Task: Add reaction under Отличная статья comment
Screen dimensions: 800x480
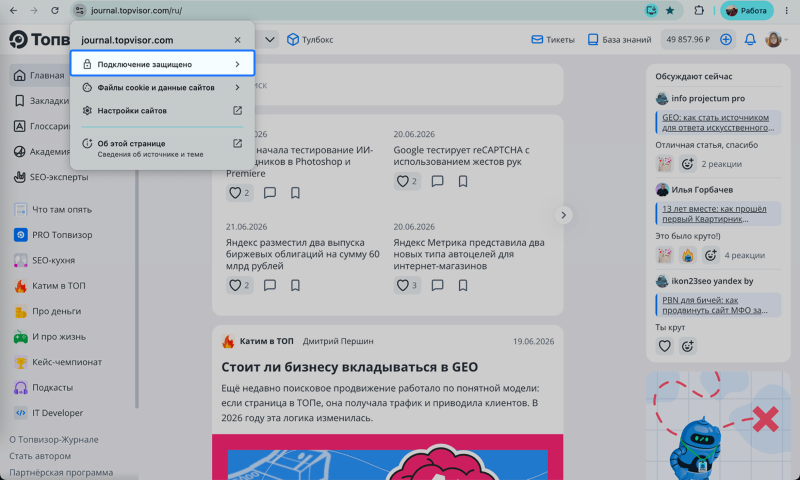Action: [x=687, y=164]
